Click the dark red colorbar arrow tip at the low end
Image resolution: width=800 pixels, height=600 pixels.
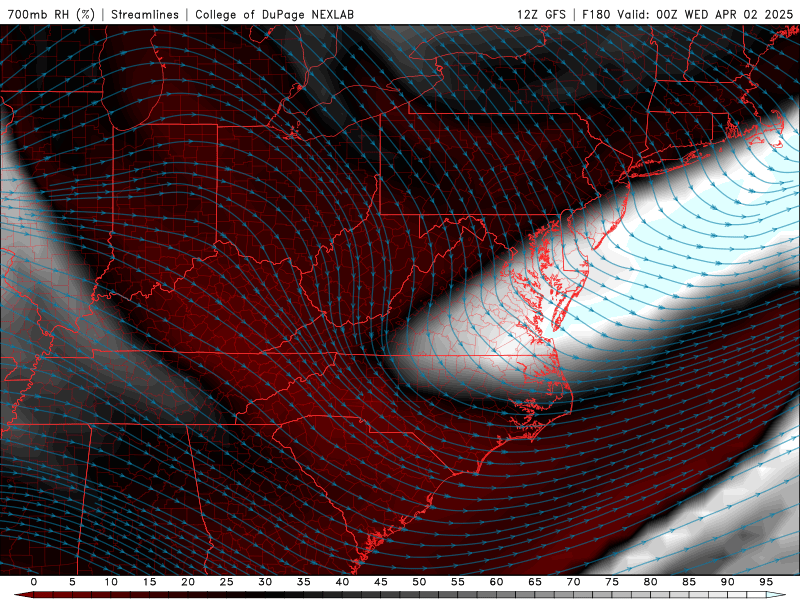point(23,595)
